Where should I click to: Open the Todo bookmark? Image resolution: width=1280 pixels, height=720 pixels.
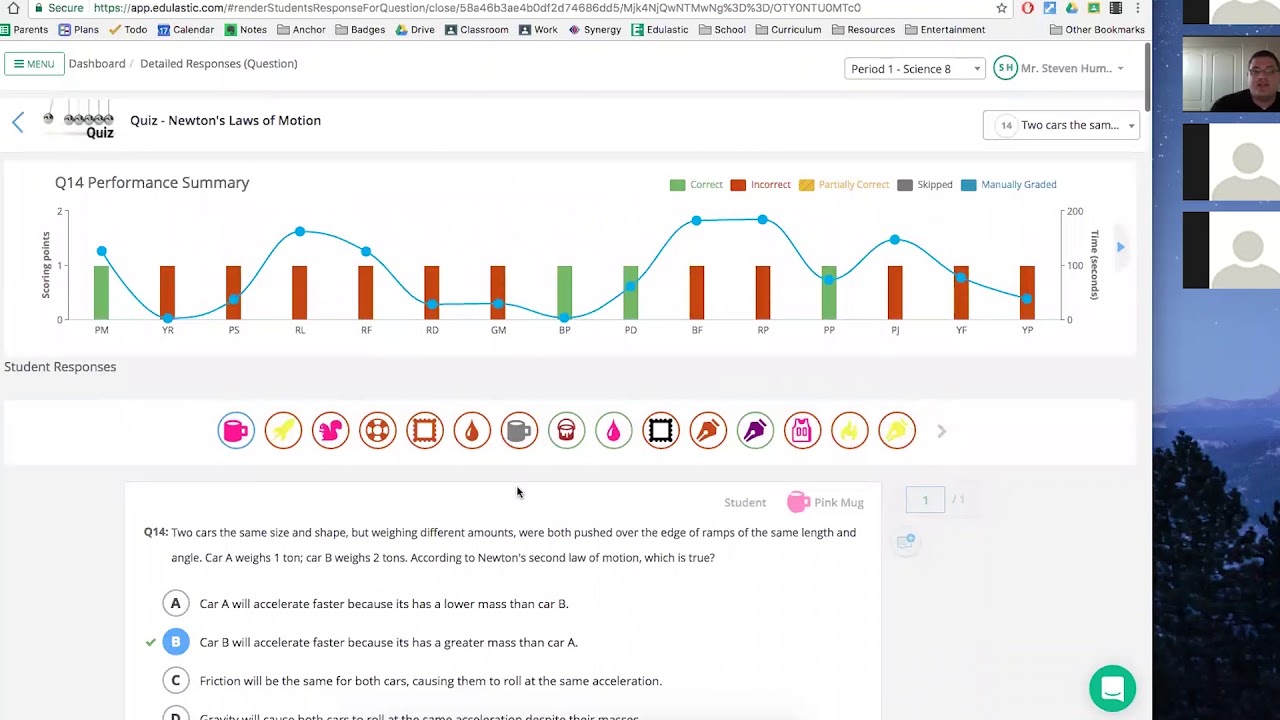coord(128,30)
